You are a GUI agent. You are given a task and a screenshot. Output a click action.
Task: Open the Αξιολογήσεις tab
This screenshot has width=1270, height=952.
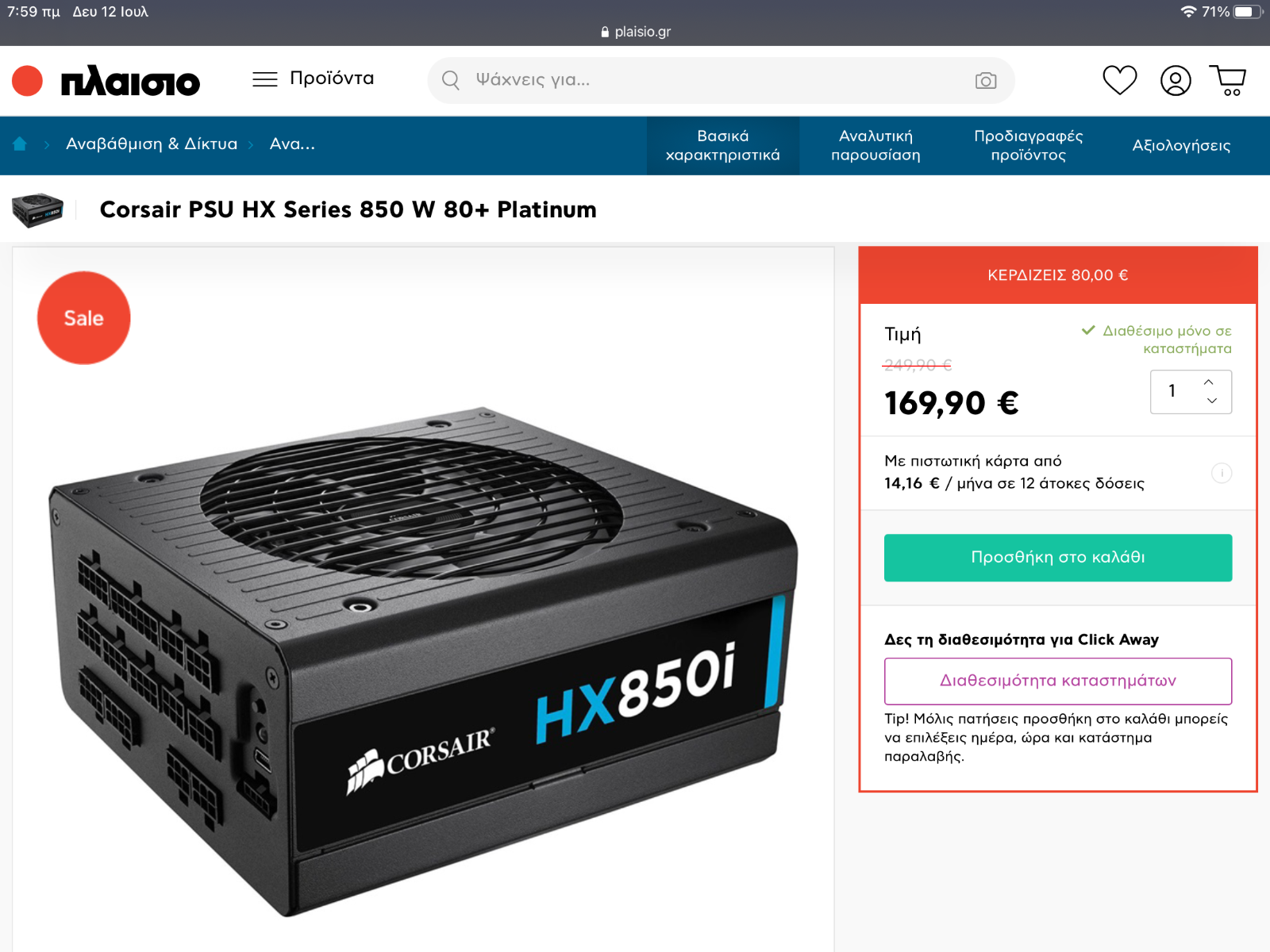pyautogui.click(x=1181, y=145)
